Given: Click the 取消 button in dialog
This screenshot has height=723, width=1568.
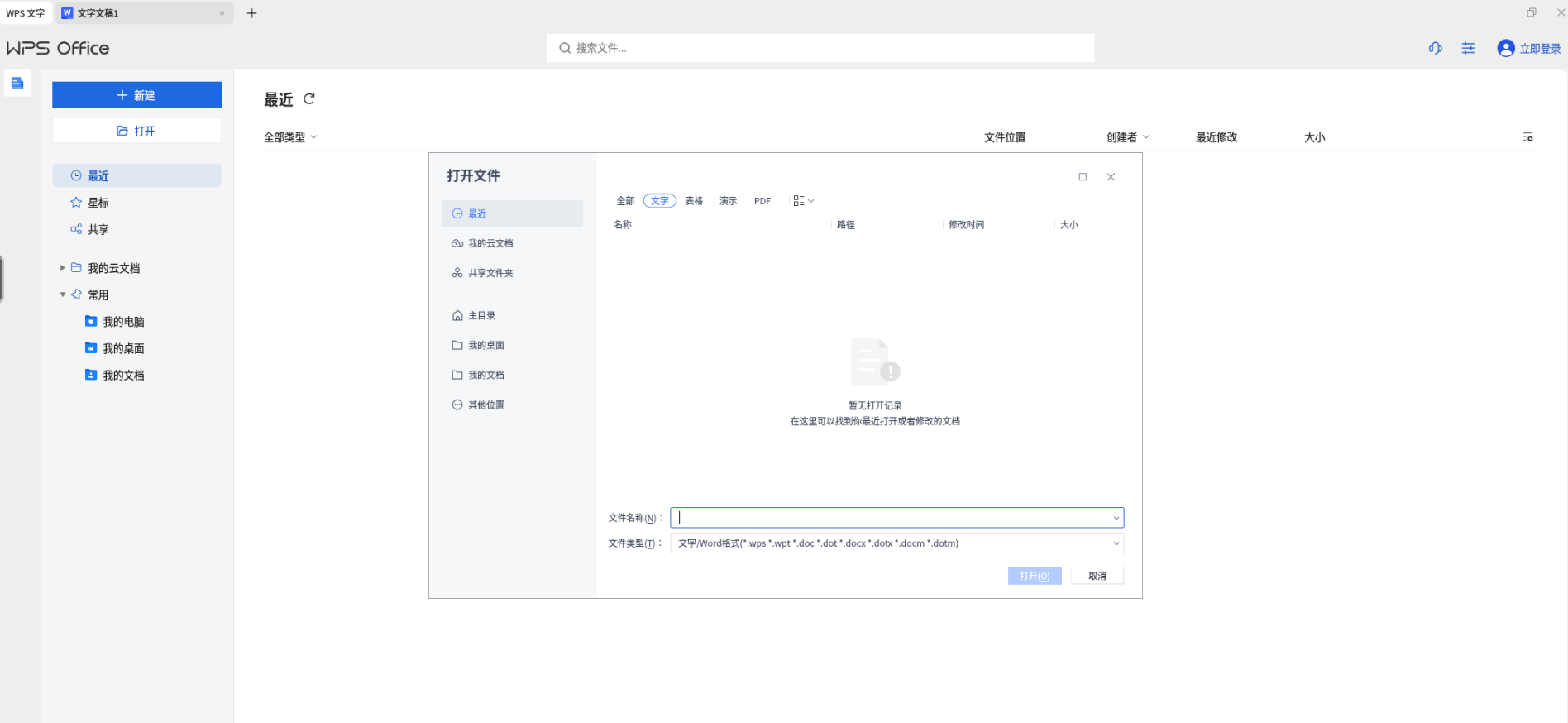Looking at the screenshot, I should pos(1097,576).
